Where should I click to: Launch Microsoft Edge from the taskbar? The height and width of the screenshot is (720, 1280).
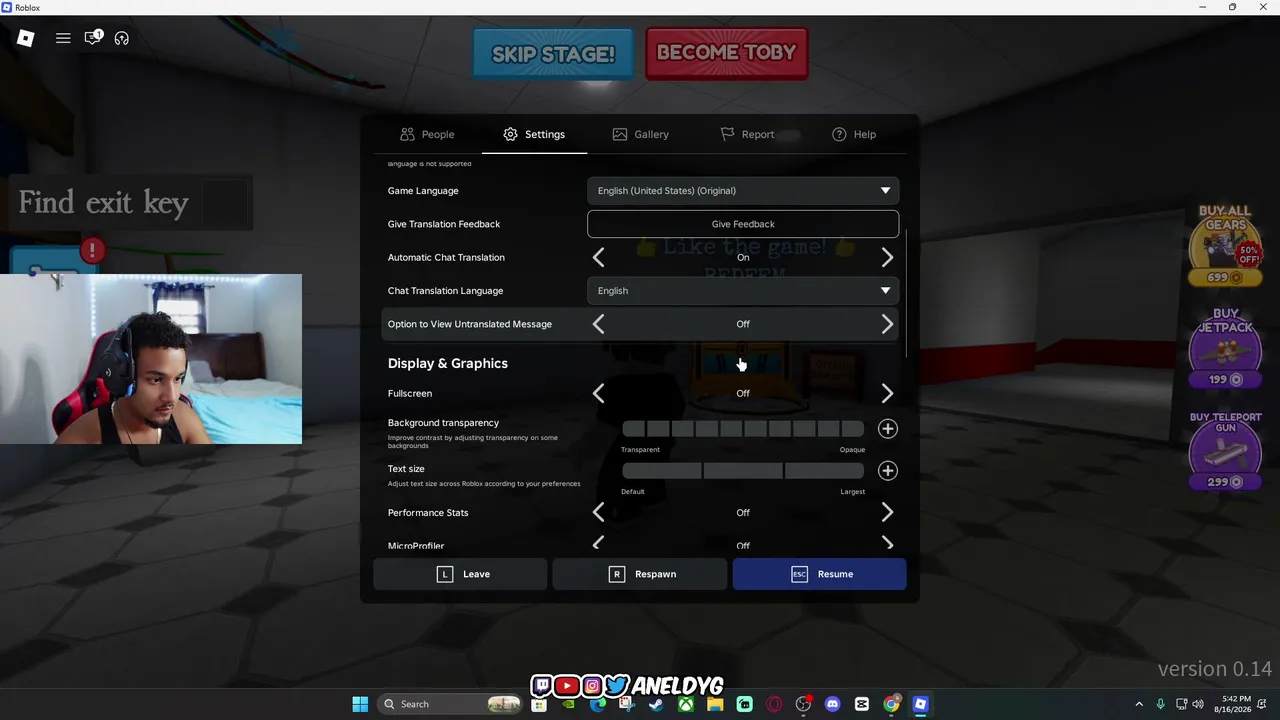coord(597,704)
